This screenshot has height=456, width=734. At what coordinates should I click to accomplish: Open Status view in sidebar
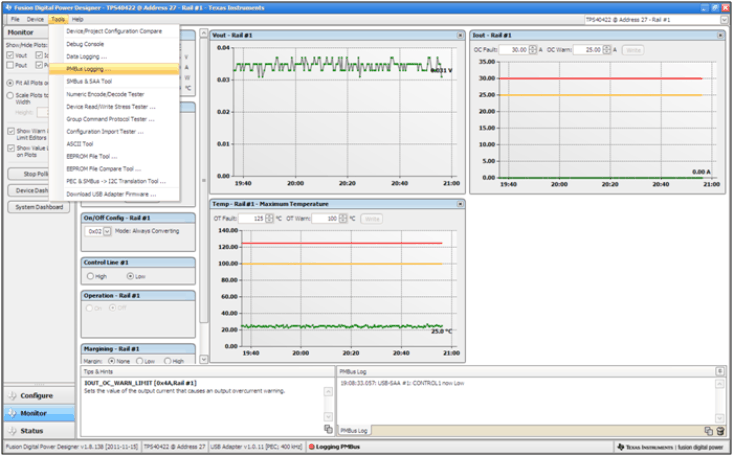32,430
